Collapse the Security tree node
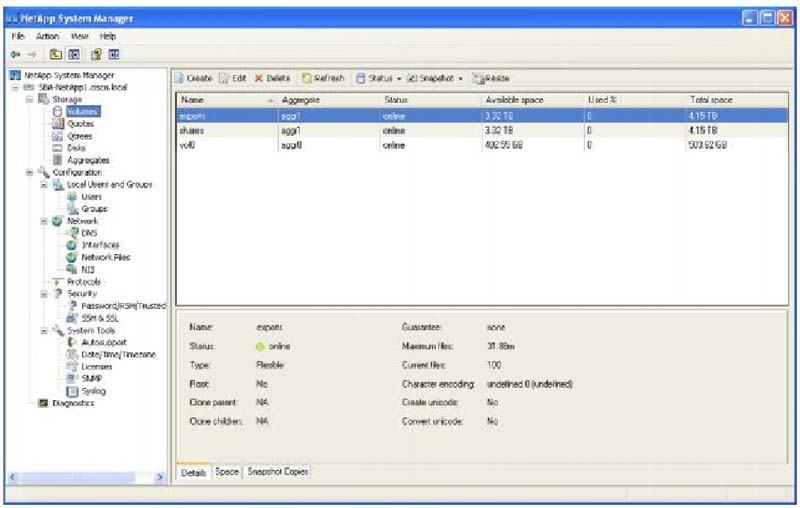 click(44, 294)
